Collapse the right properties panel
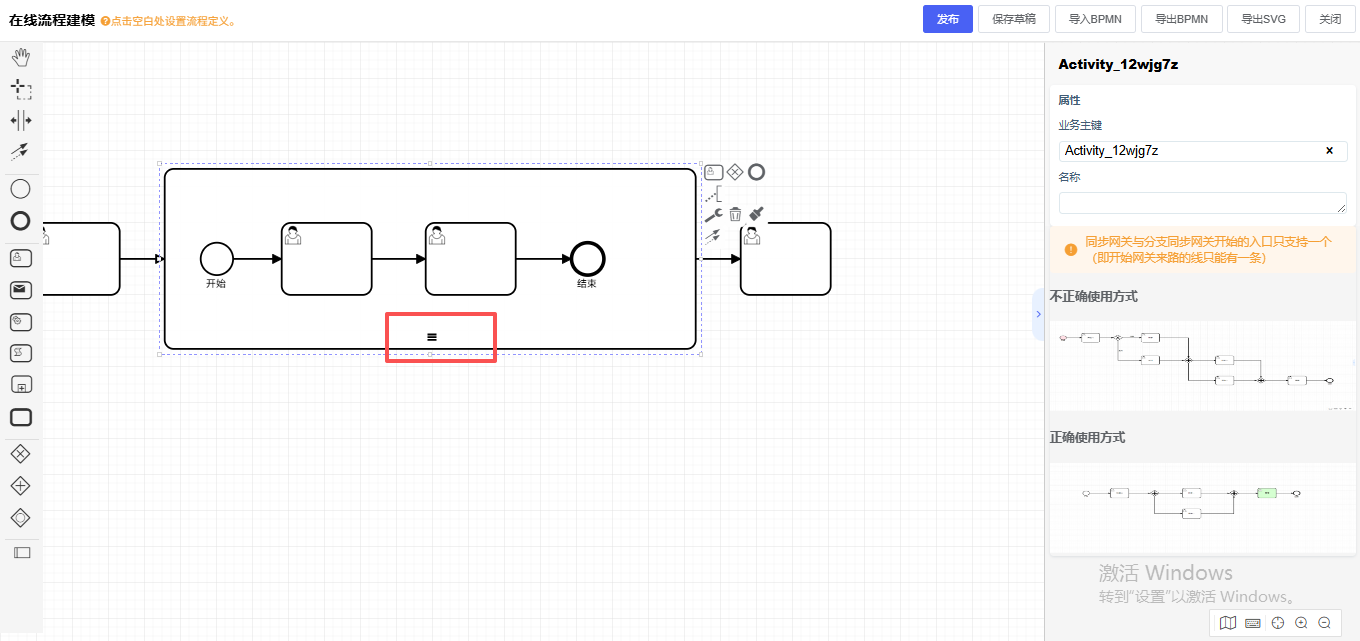The height and width of the screenshot is (641, 1360). pos(1038,314)
